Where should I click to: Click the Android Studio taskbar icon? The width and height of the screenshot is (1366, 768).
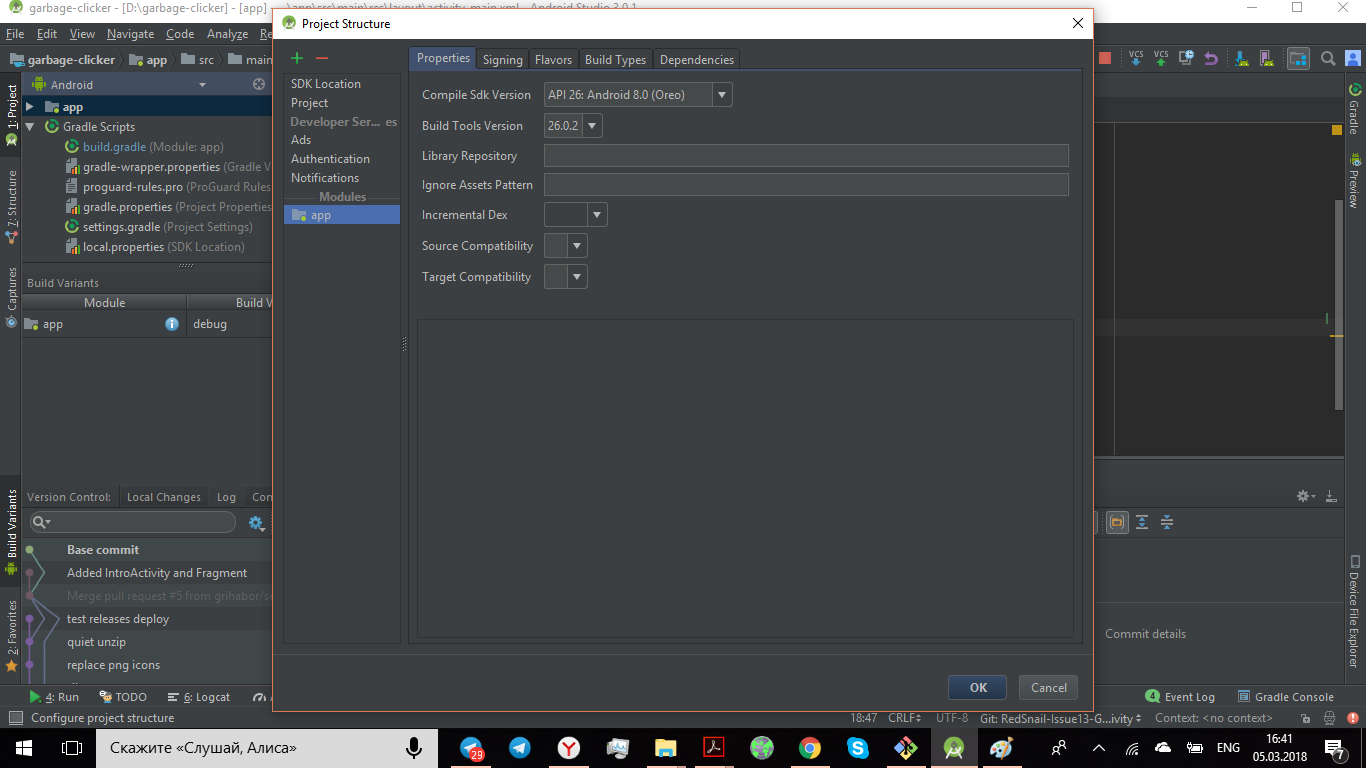(954, 748)
